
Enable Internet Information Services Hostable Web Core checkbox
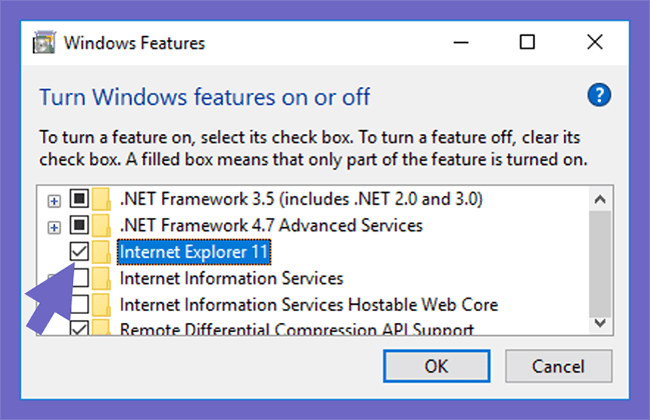coord(80,304)
